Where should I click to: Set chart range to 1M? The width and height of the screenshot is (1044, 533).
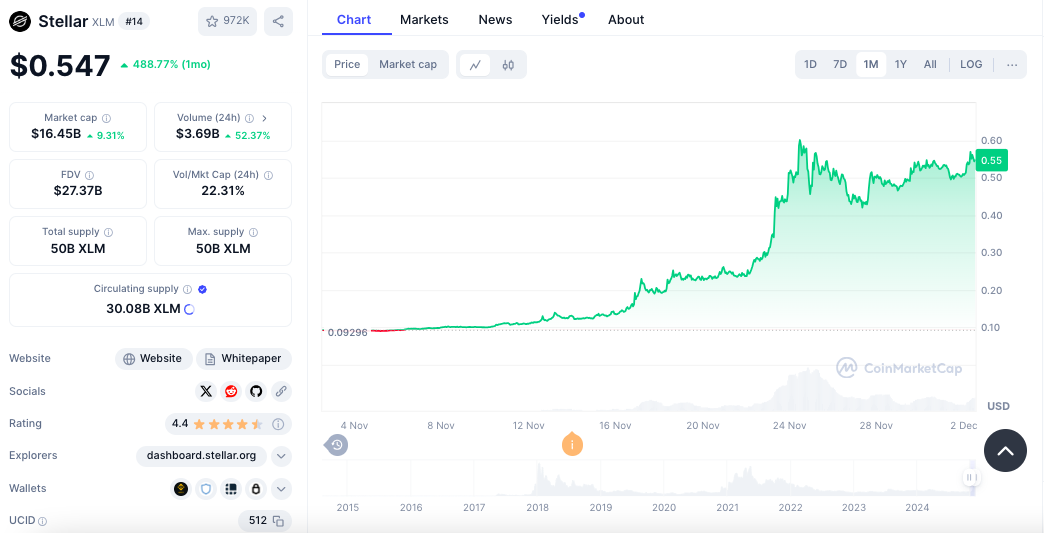click(871, 65)
